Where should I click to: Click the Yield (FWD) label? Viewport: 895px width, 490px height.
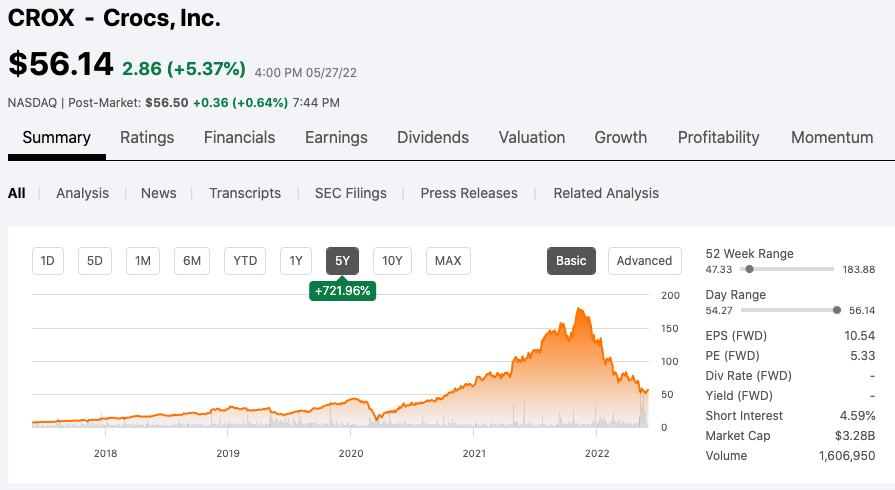click(739, 396)
